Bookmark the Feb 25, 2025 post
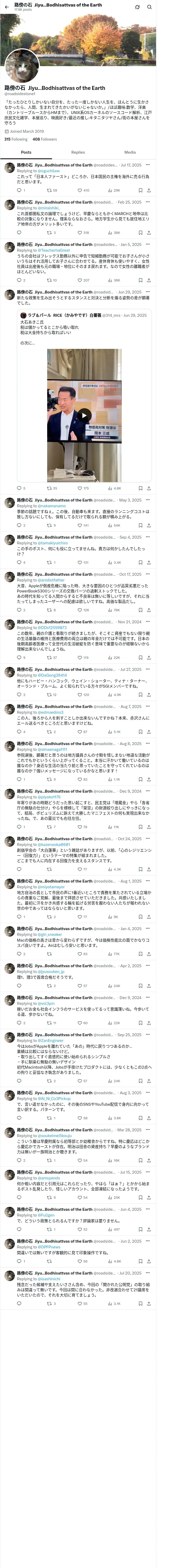This screenshot has height=1568, width=172. pos(140,233)
